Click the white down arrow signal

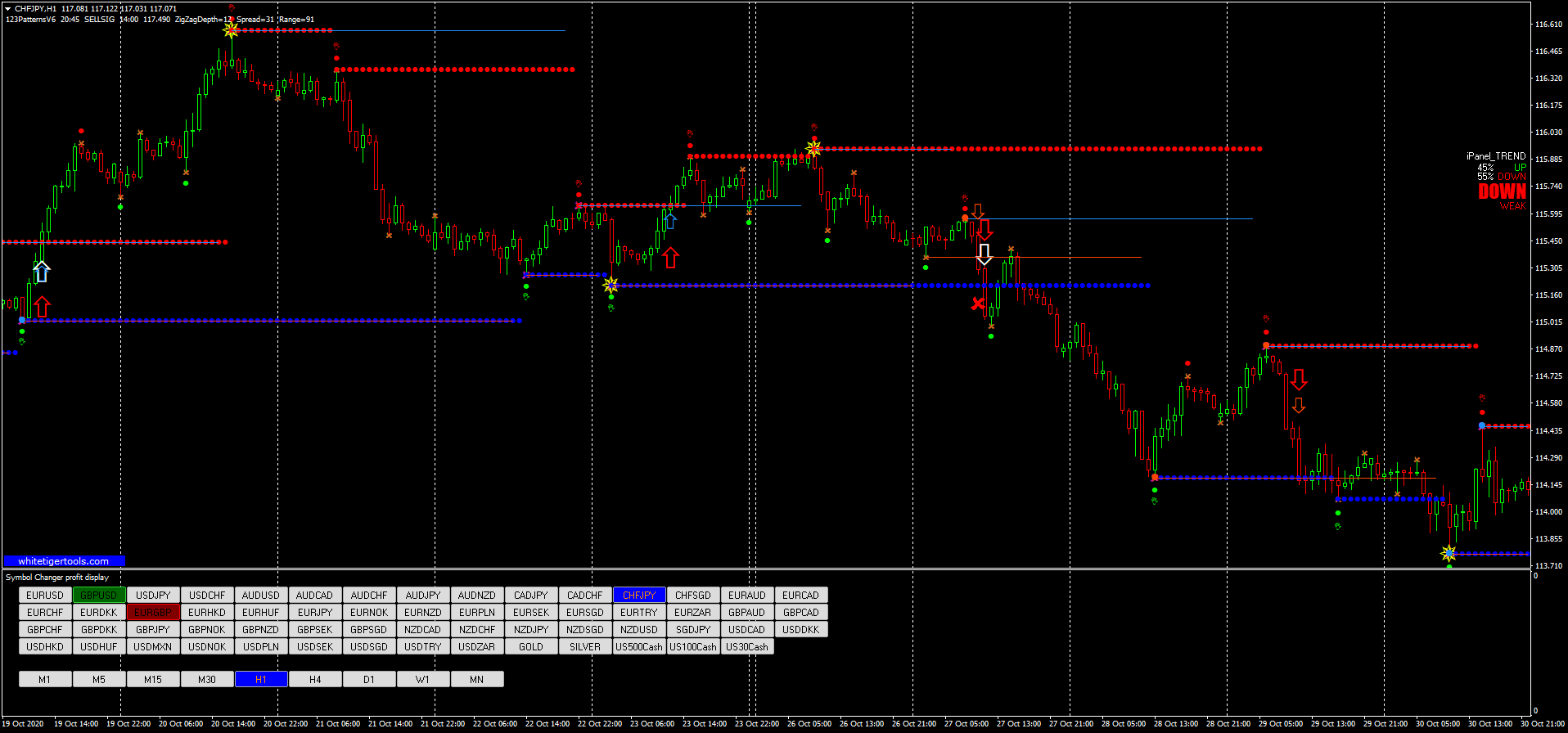click(x=985, y=254)
